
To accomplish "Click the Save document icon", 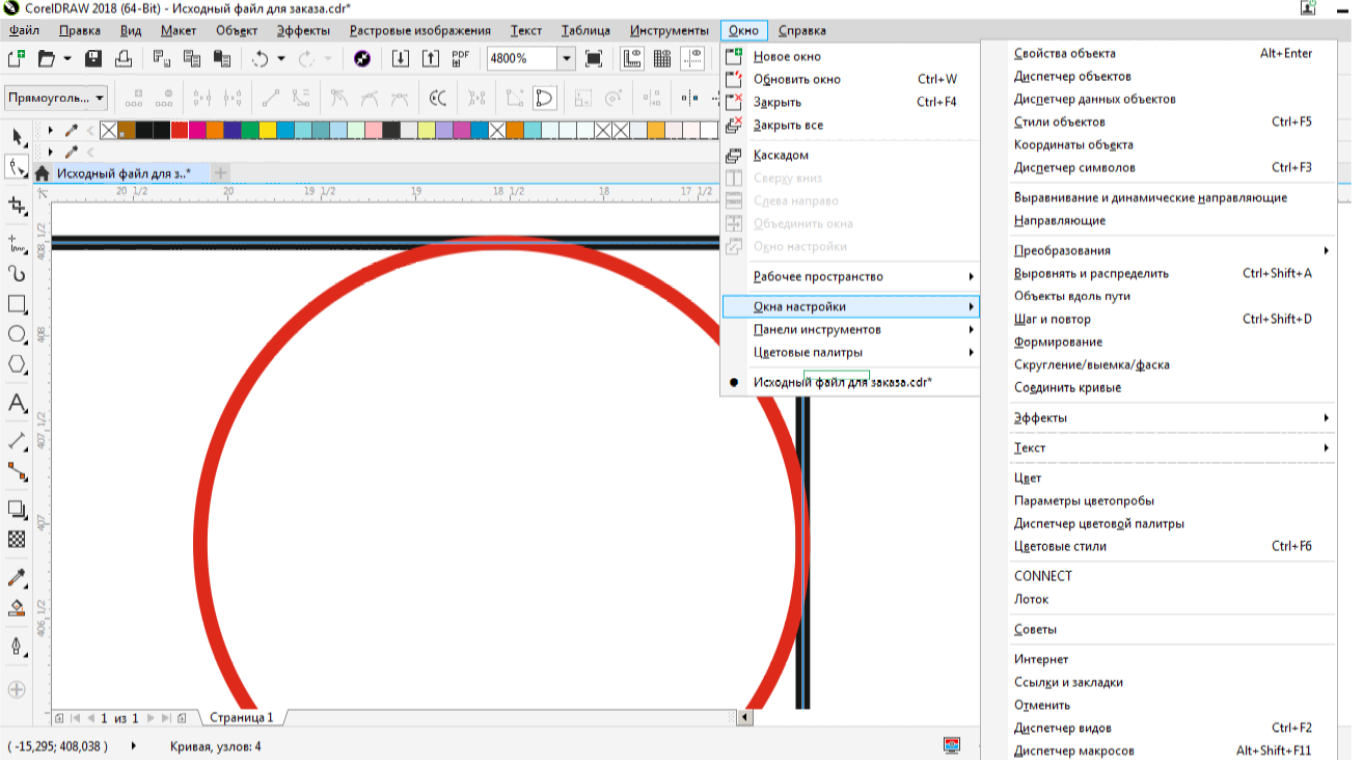I will click(x=93, y=59).
